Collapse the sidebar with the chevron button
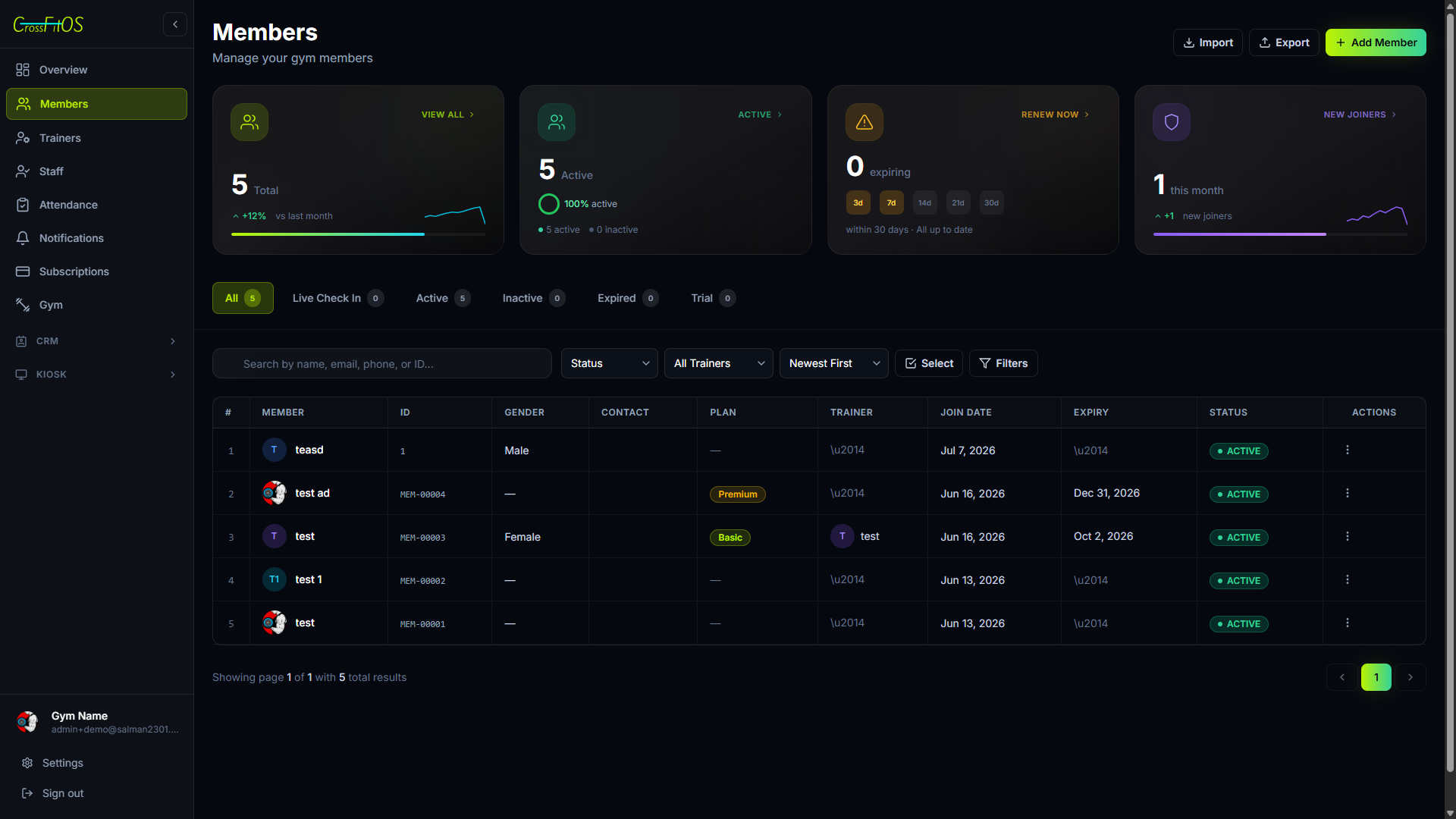This screenshot has height=819, width=1456. (175, 24)
